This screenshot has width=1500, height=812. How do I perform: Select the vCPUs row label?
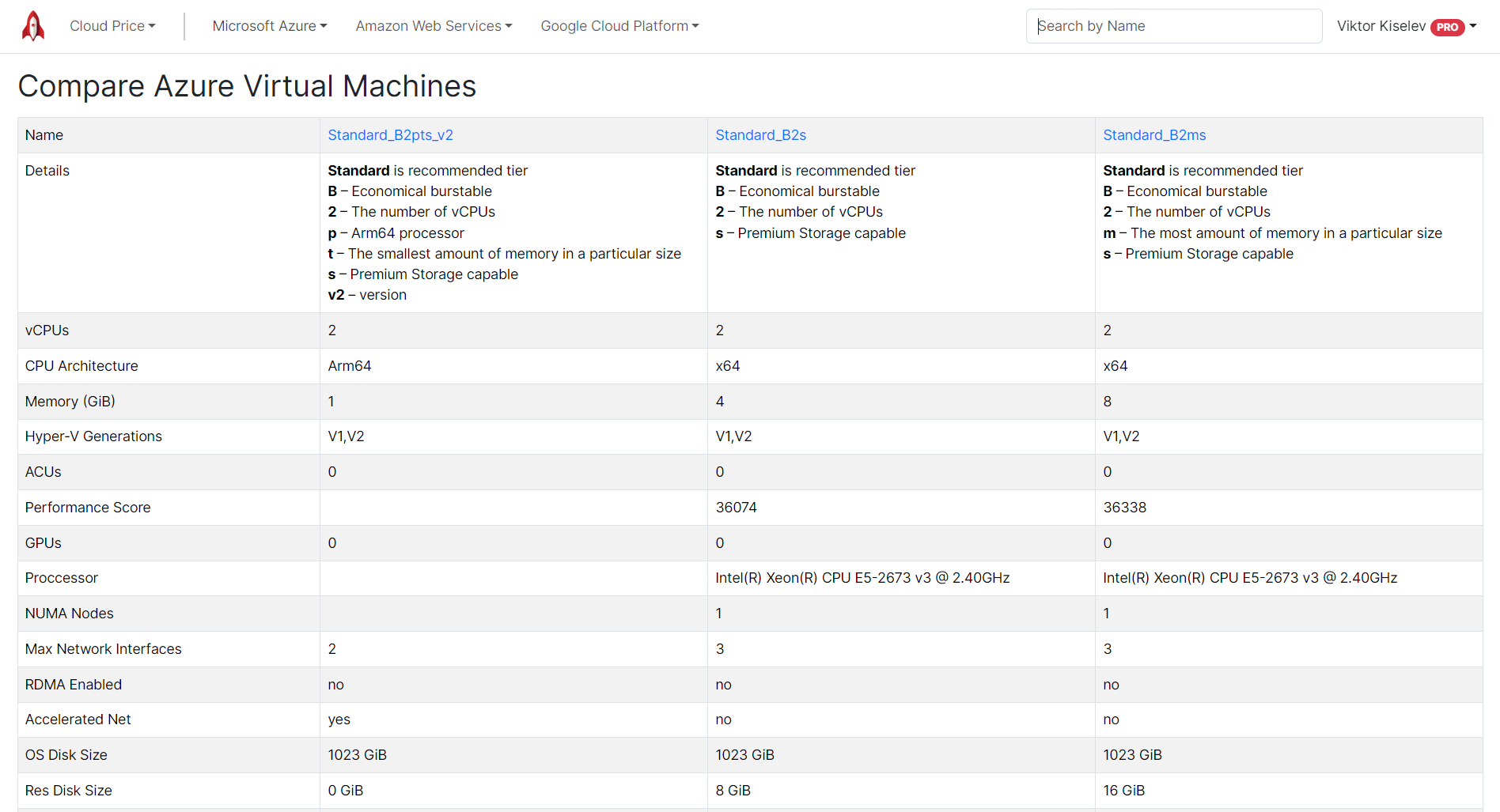click(47, 330)
